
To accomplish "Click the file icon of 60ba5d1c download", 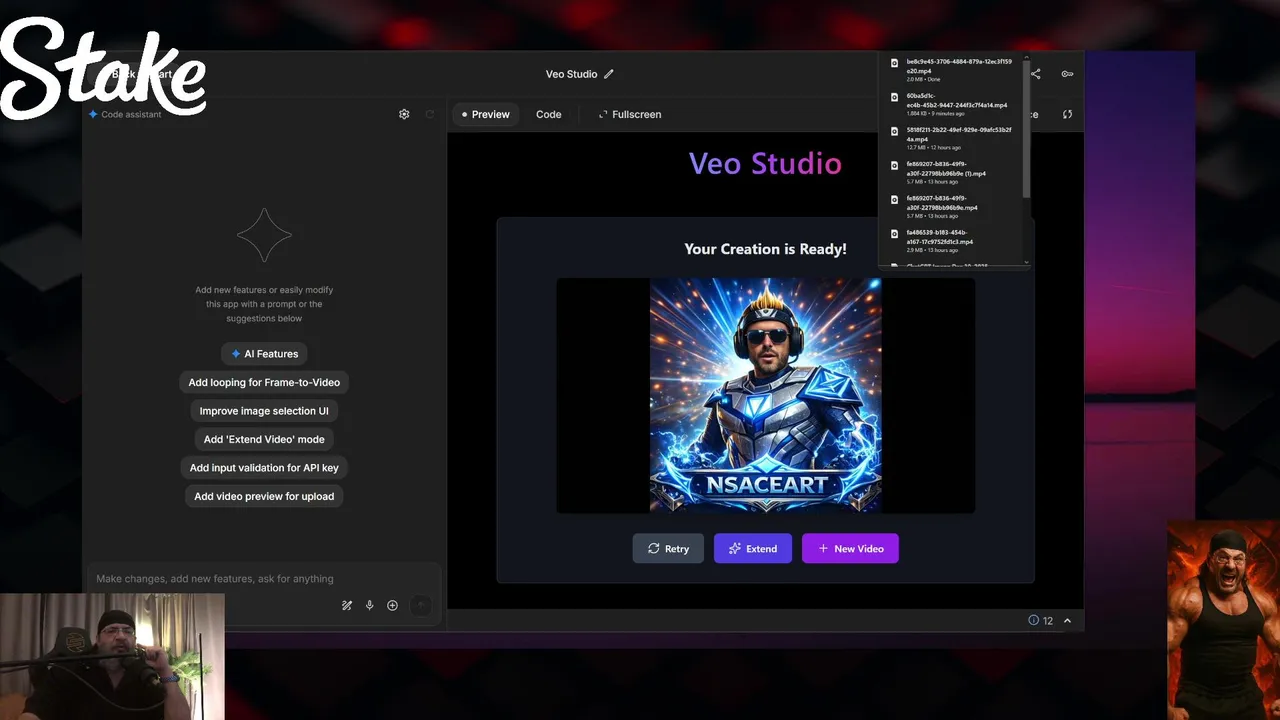I will (x=894, y=97).
